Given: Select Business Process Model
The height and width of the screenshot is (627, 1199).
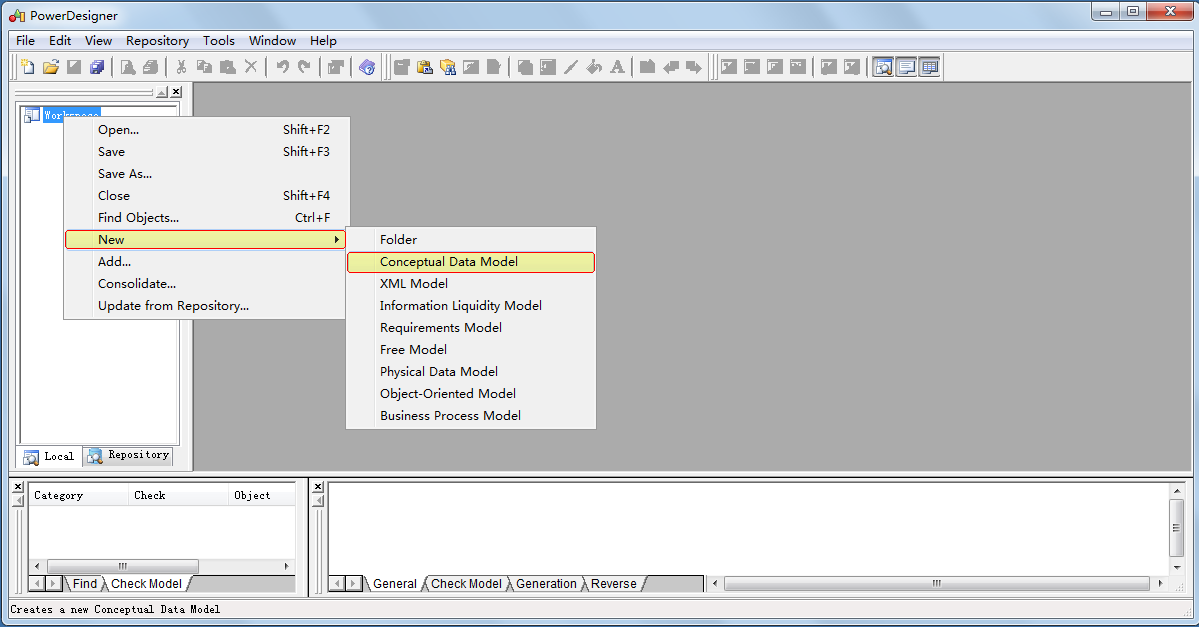Looking at the screenshot, I should [x=471, y=416].
